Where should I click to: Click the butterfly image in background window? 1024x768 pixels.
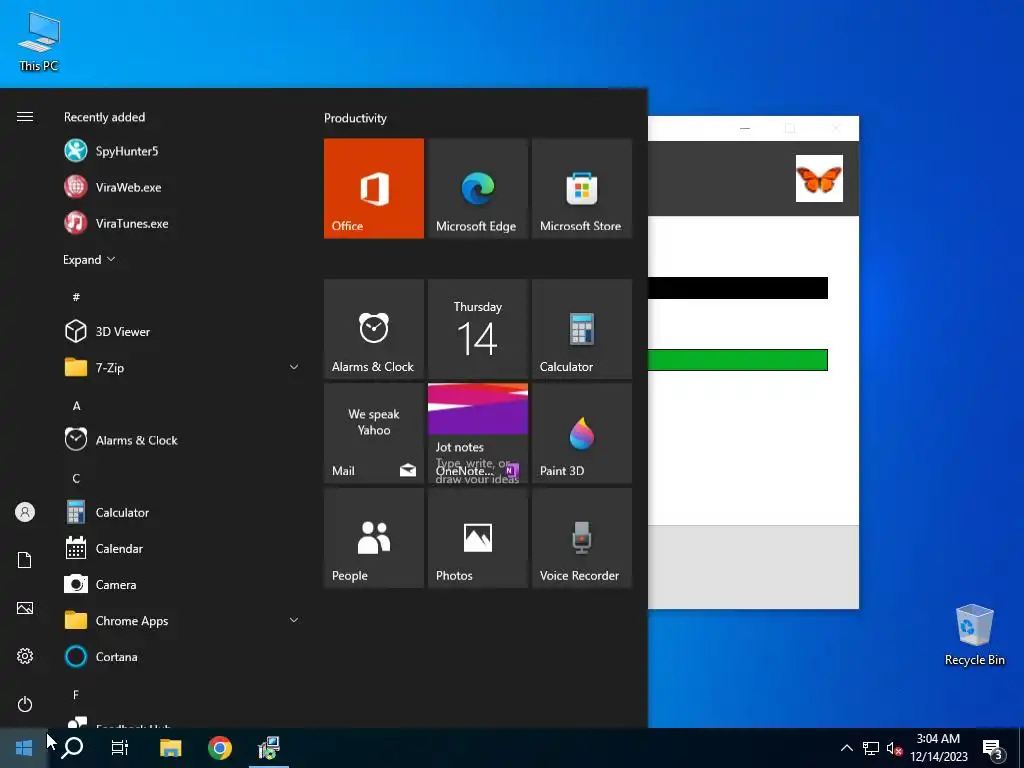(x=819, y=178)
